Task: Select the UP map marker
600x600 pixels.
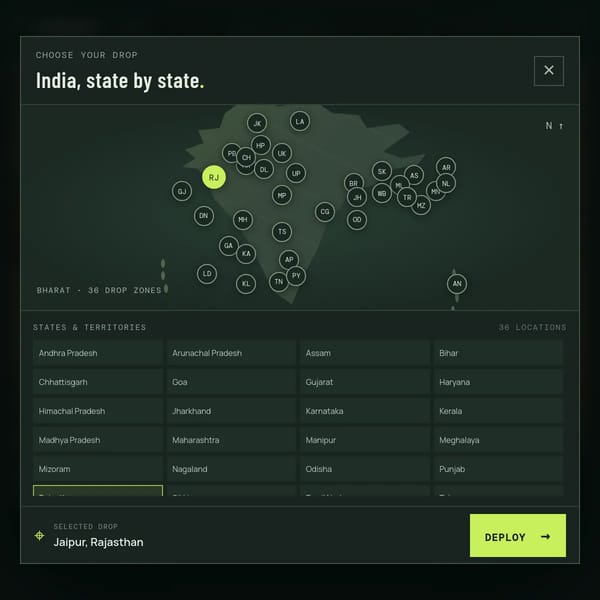Action: 296,173
